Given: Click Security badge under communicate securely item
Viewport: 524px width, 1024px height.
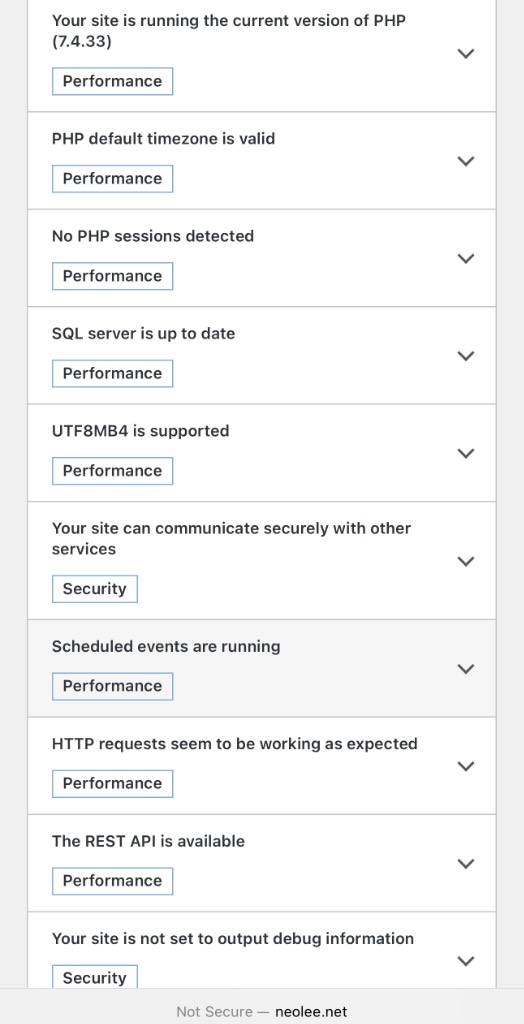Looking at the screenshot, I should point(95,589).
